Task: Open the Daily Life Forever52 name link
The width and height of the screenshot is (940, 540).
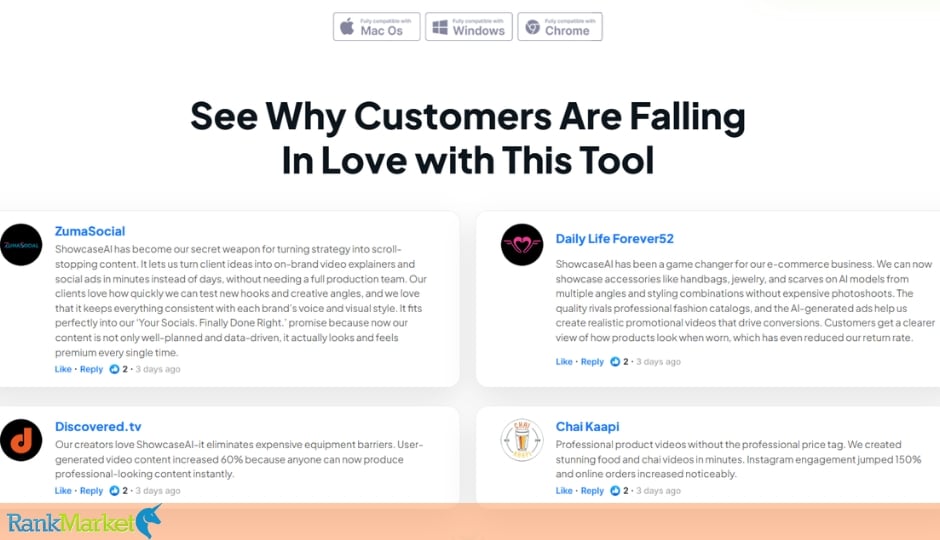Action: pyautogui.click(x=614, y=239)
